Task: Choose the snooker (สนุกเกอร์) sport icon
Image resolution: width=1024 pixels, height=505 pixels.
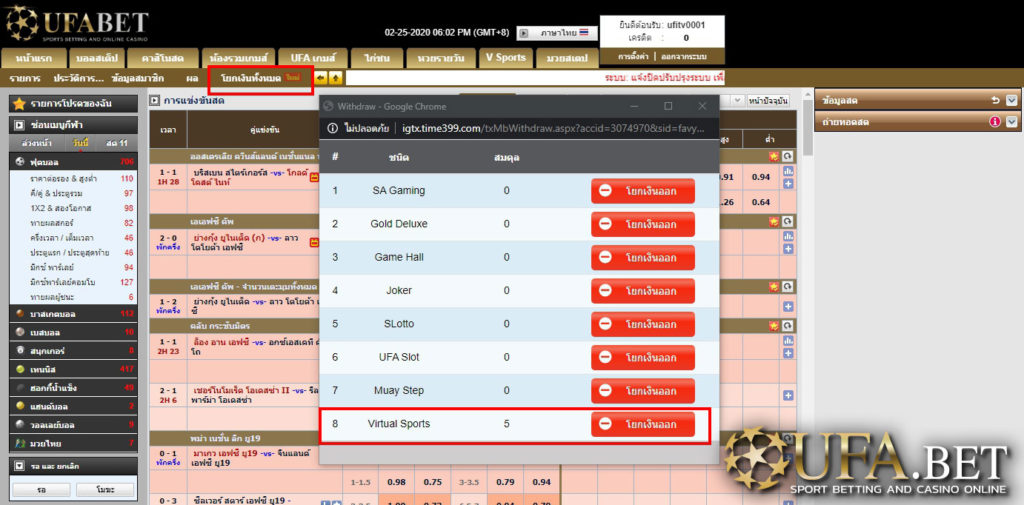Action: pos(21,351)
